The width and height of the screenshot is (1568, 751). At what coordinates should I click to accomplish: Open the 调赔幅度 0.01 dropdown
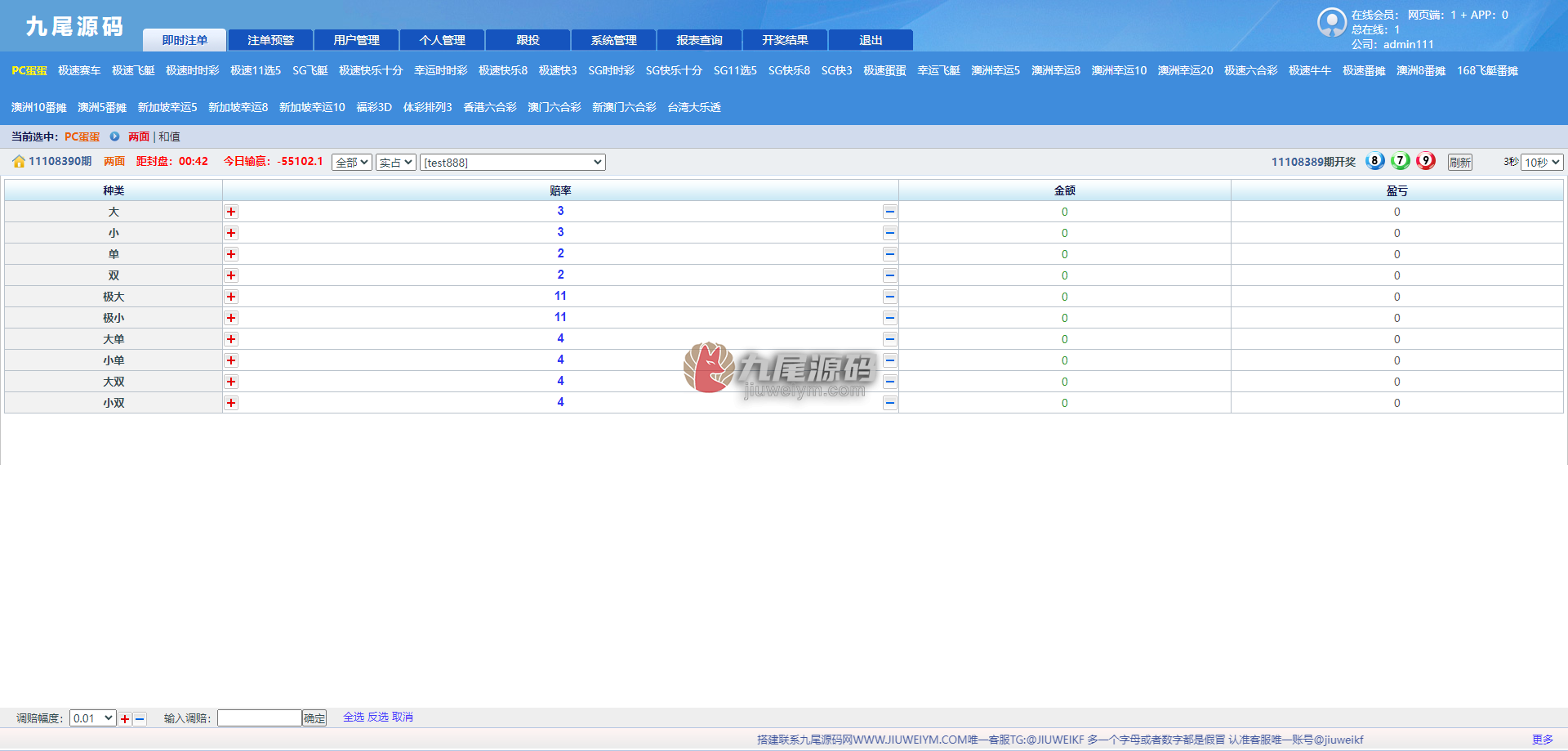(93, 718)
